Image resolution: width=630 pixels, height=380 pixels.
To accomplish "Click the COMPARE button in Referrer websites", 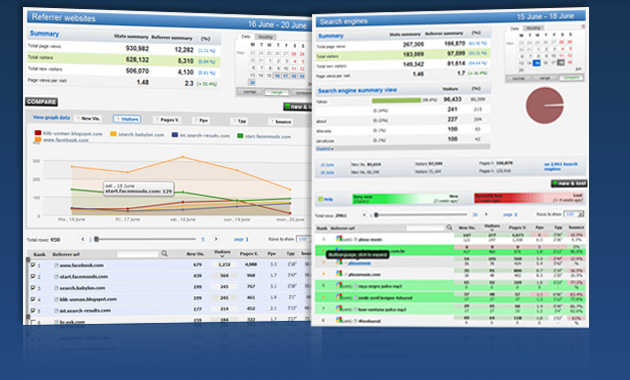I will coord(41,102).
